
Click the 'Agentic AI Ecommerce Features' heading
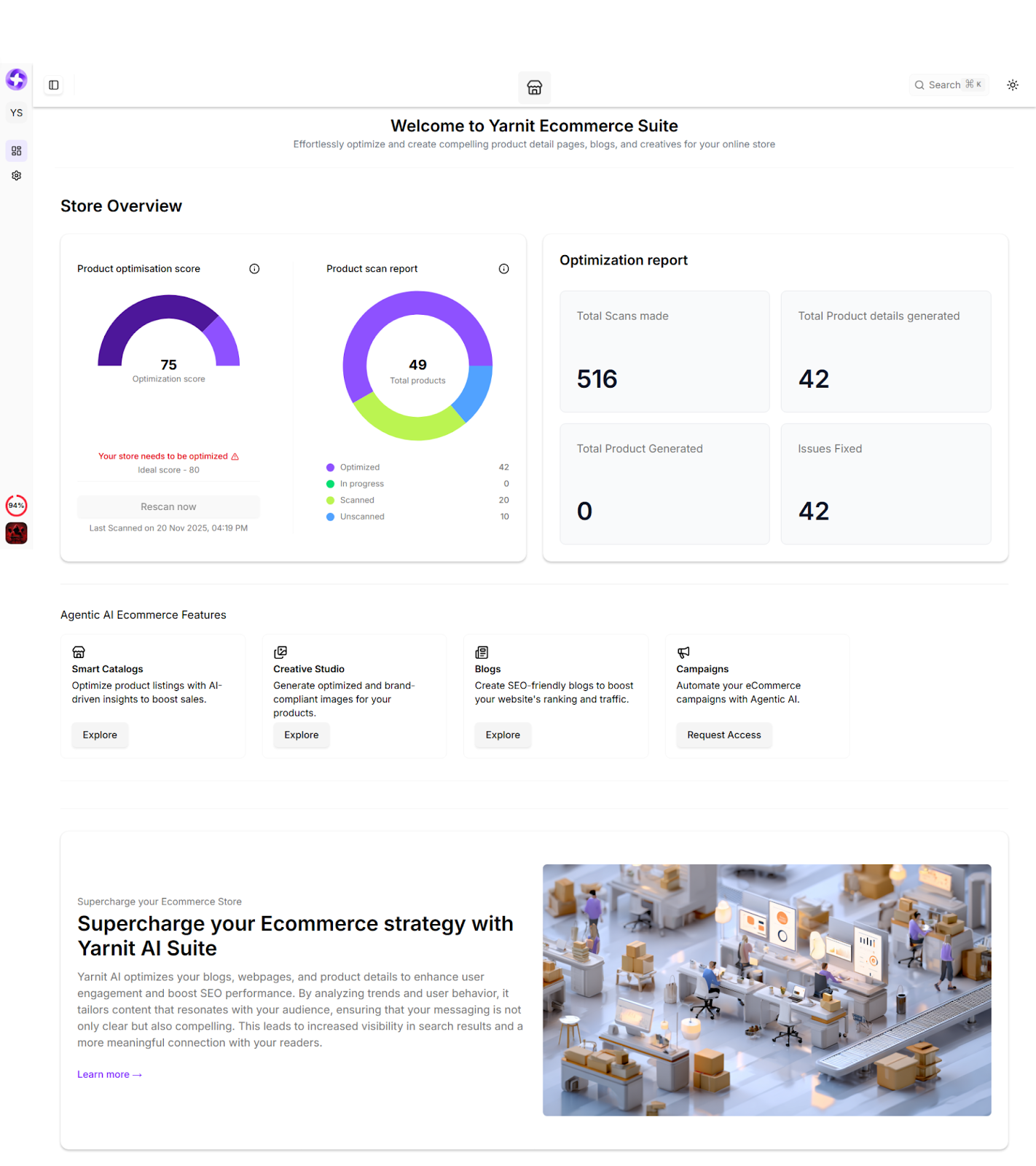point(144,615)
